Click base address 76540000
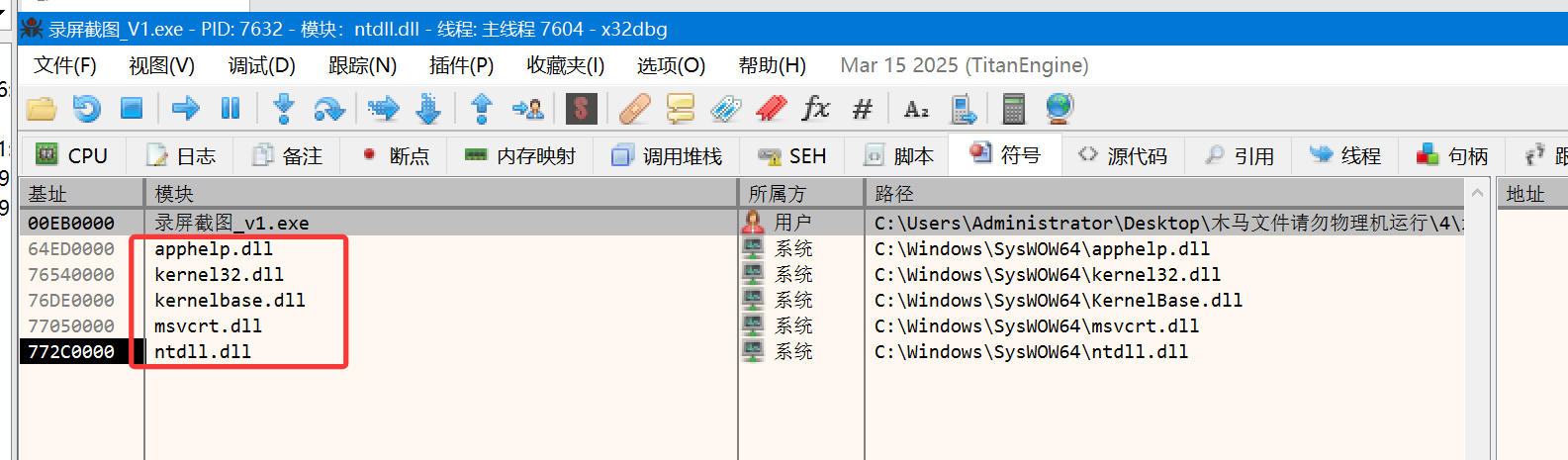This screenshot has width=1568, height=460. [x=71, y=275]
